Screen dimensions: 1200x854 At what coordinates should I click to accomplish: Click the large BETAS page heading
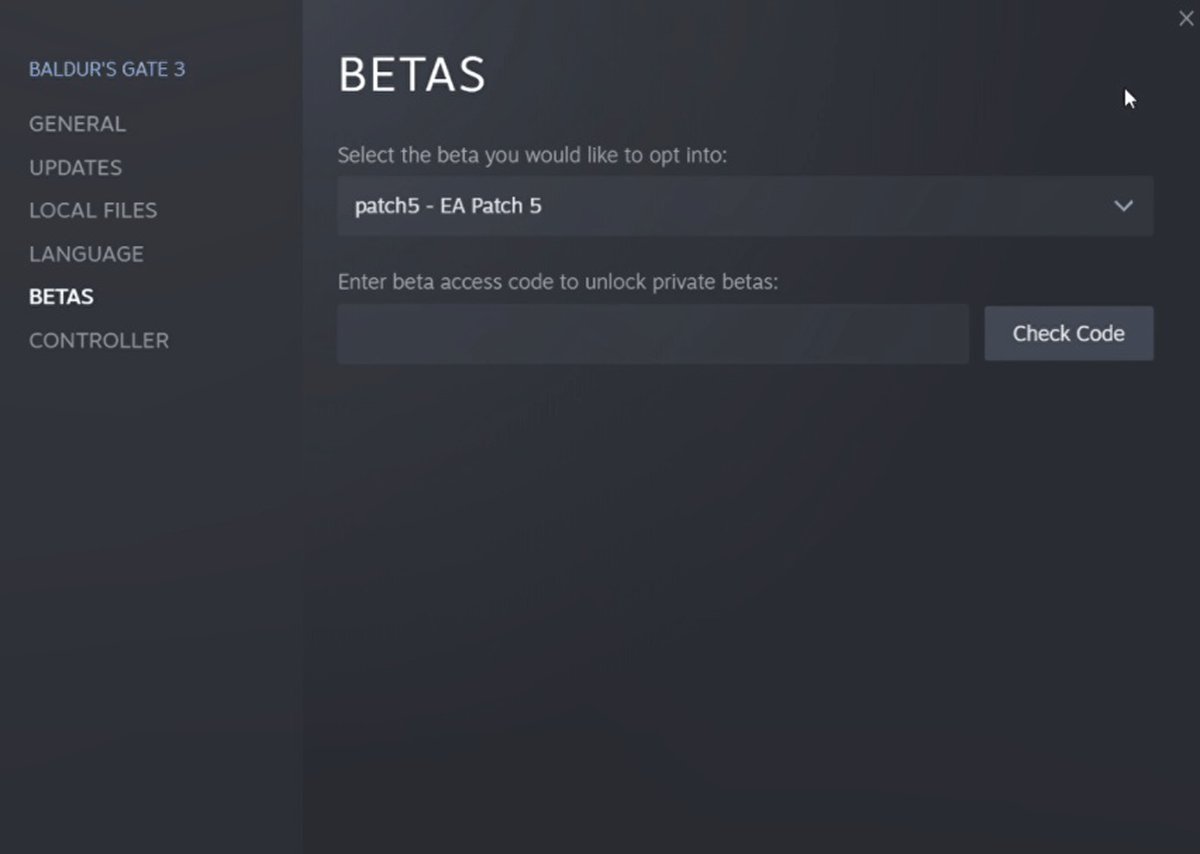click(412, 75)
